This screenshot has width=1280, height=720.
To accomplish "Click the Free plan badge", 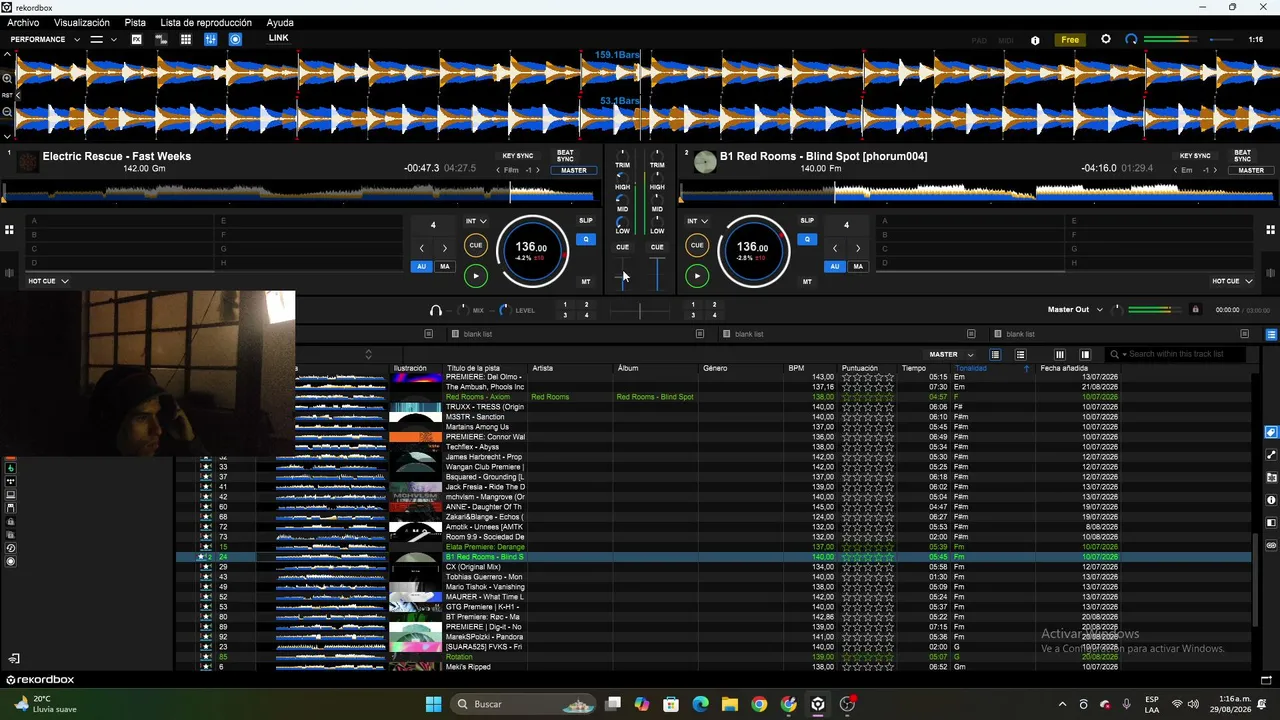I will pos(1070,40).
